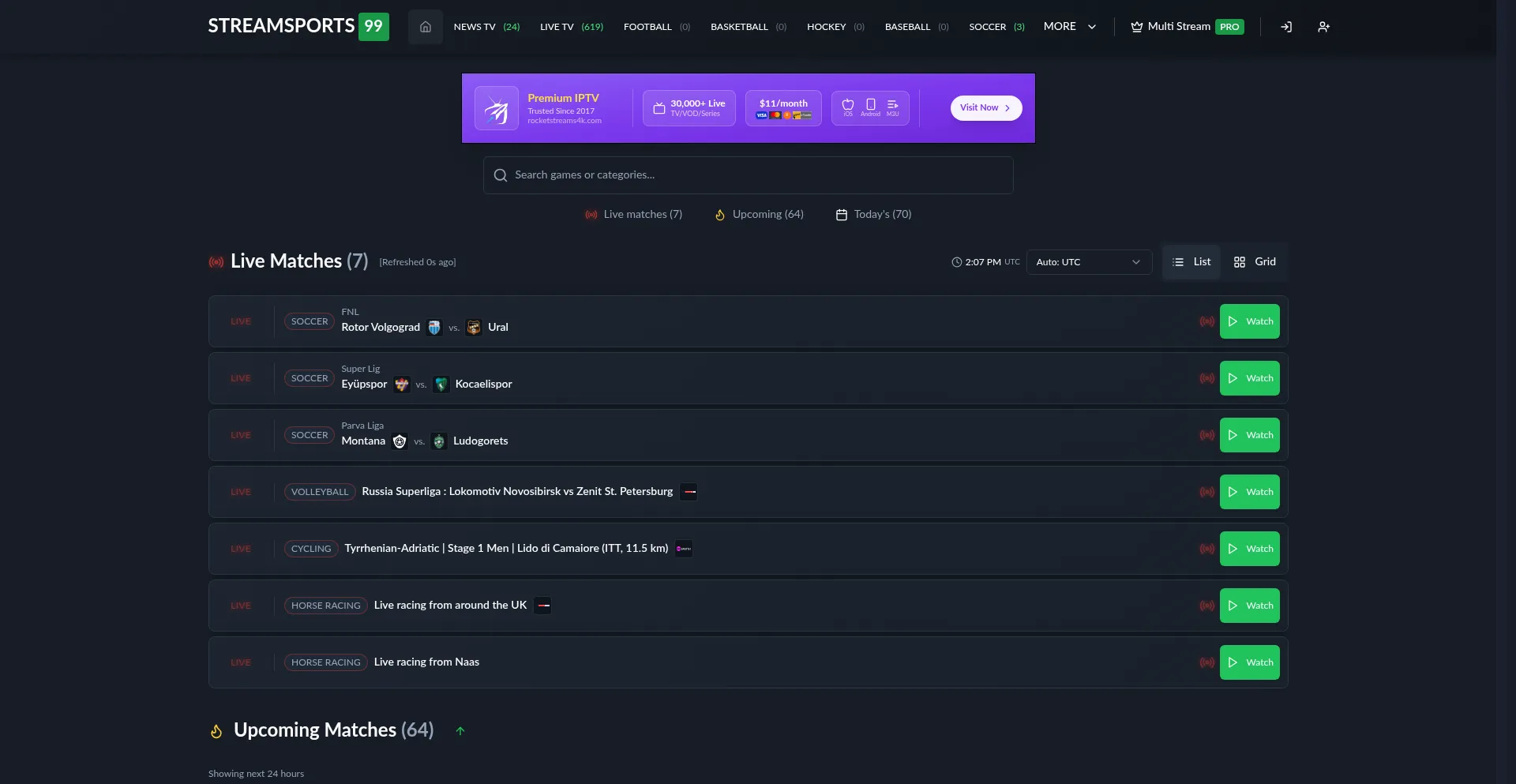Watch Eyüpspor vs Kocaelispor
The image size is (1516, 784).
pos(1250,378)
